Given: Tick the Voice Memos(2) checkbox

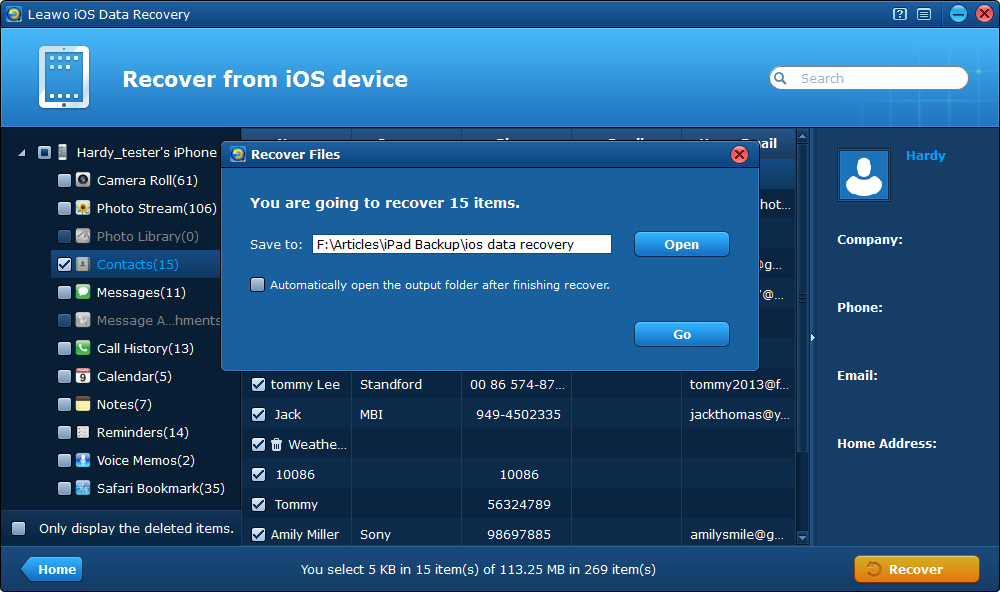Looking at the screenshot, I should [64, 461].
